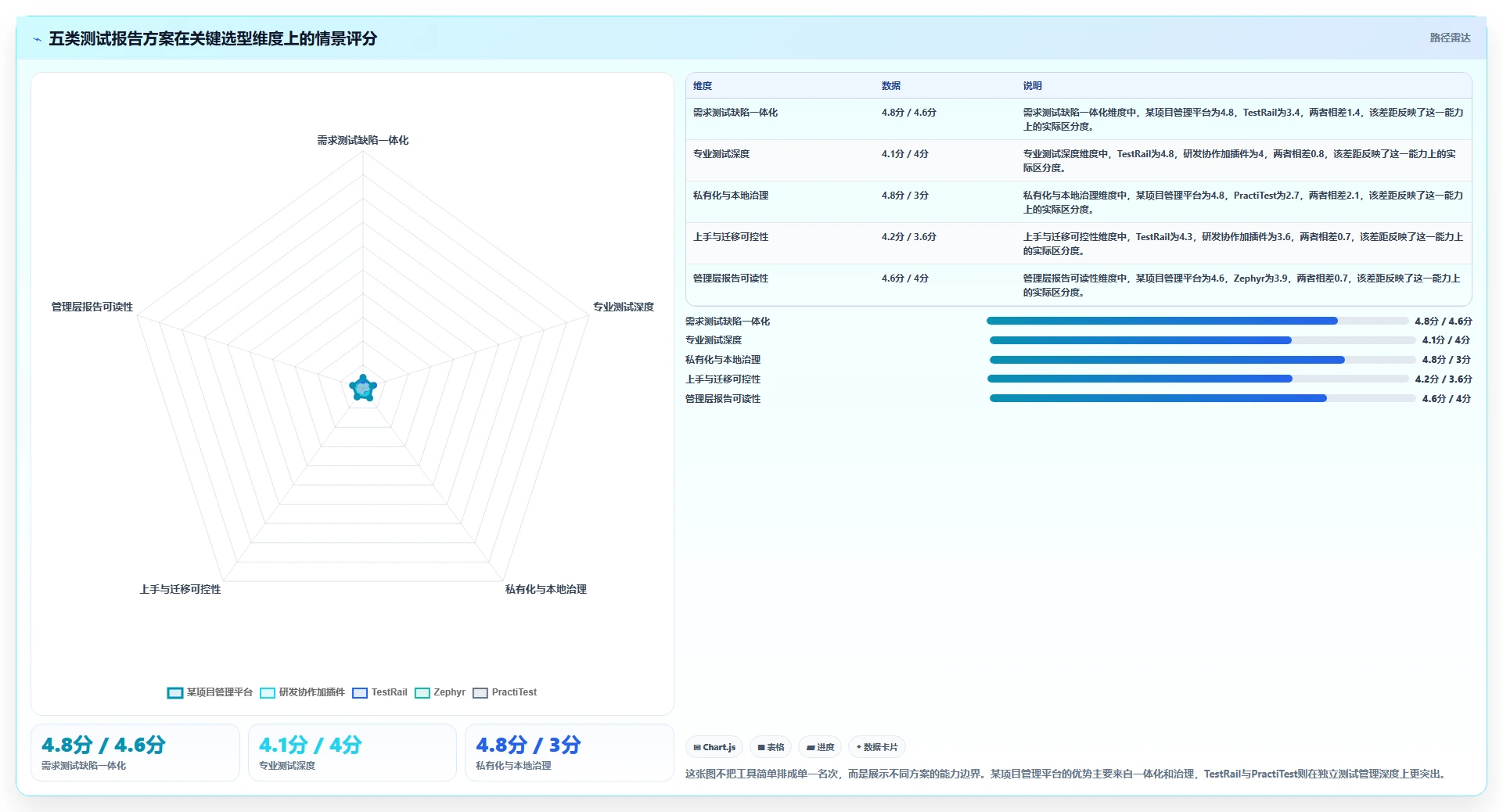This screenshot has width=1503, height=812.
Task: Select the 维度 table column header
Action: (703, 86)
